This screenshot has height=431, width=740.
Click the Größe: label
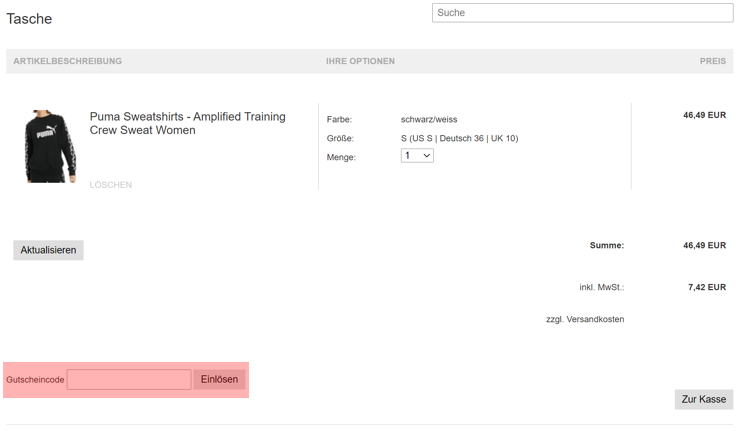click(340, 138)
